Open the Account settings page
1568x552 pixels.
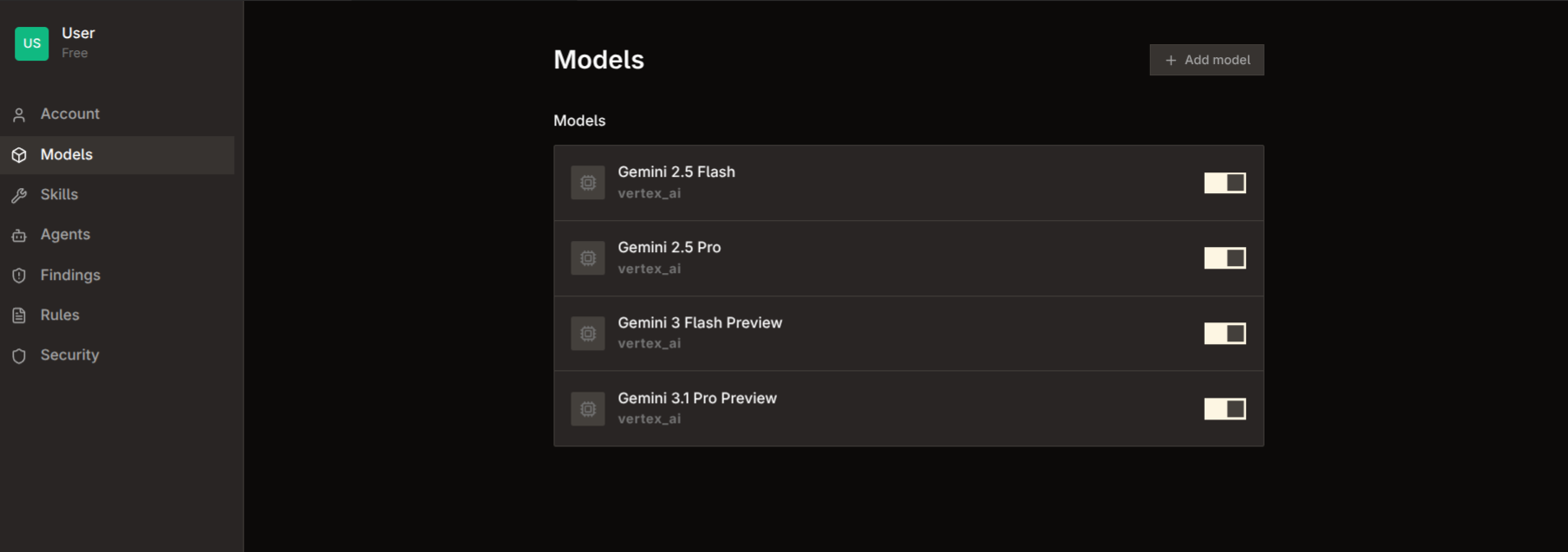point(69,114)
